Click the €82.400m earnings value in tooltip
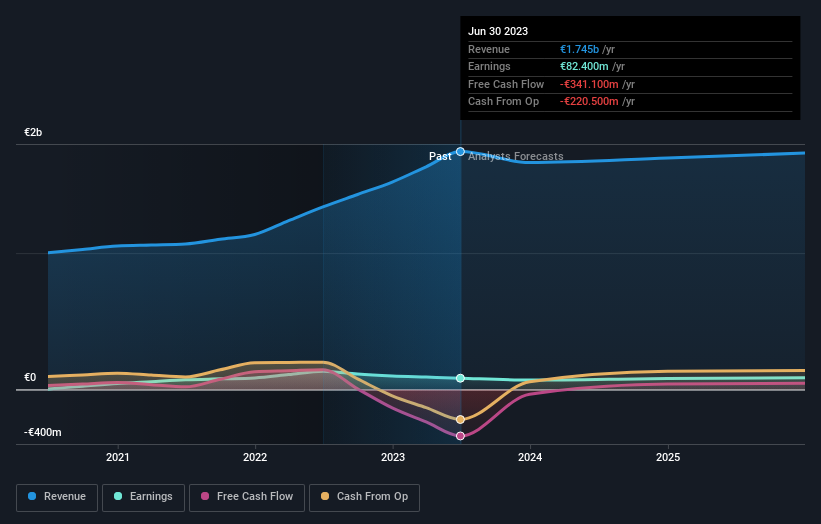The height and width of the screenshot is (524, 821). tap(584, 66)
